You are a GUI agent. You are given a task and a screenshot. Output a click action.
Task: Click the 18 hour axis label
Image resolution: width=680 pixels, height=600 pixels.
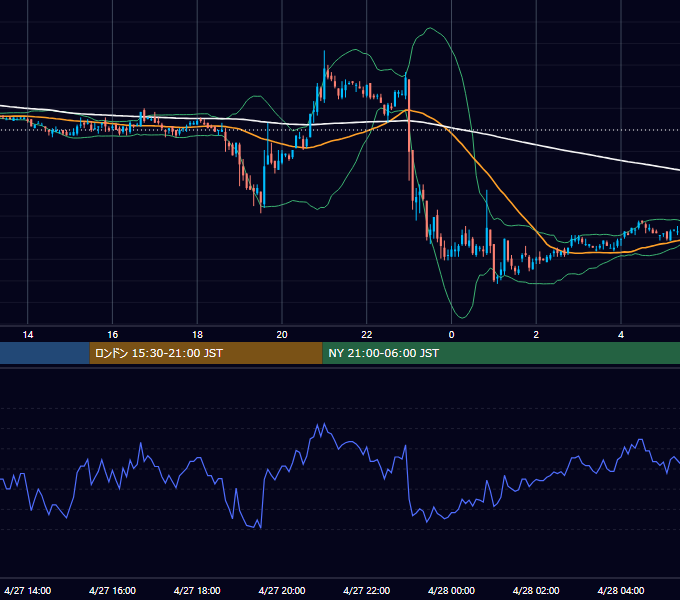197,335
